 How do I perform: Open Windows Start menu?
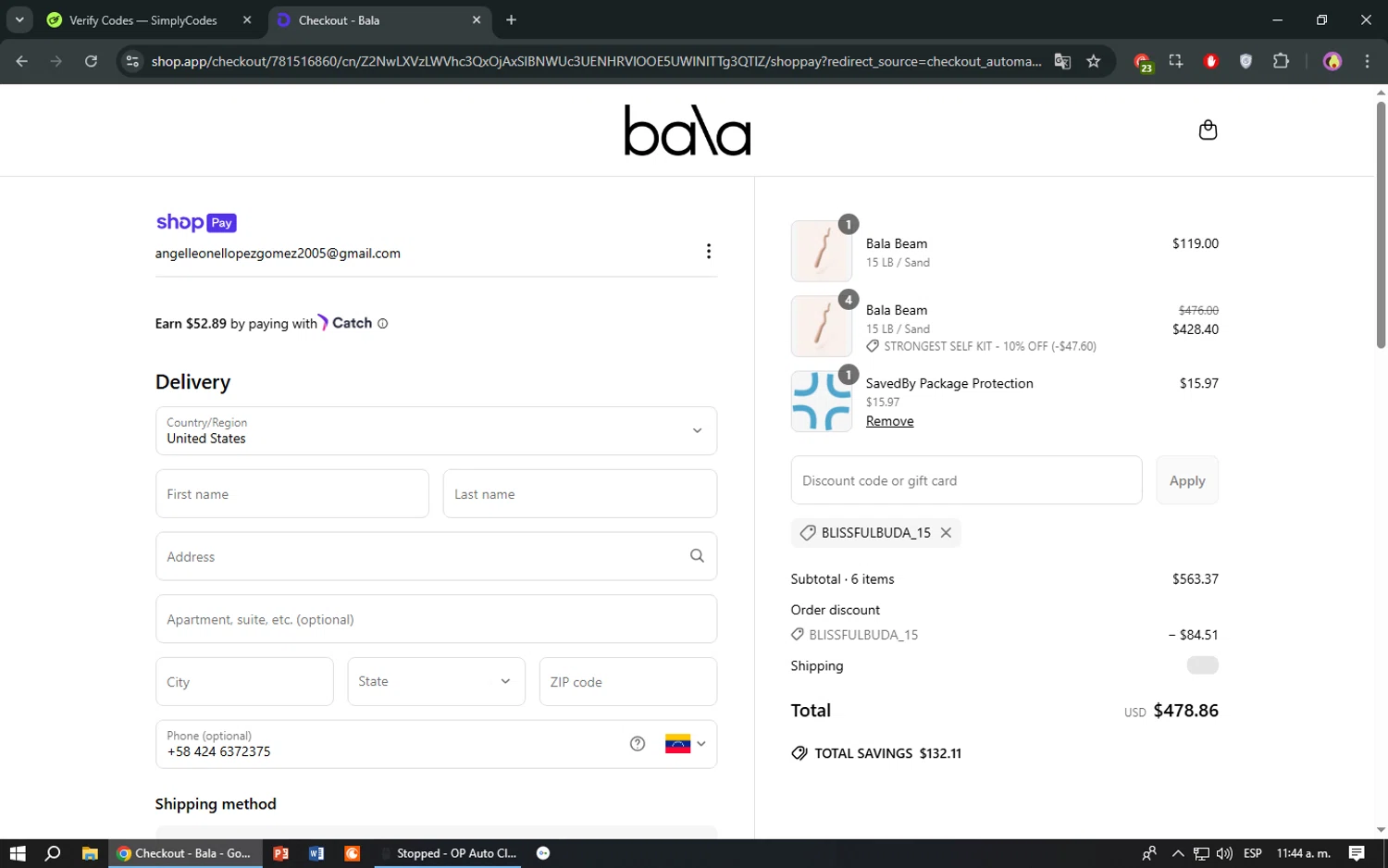(17, 853)
